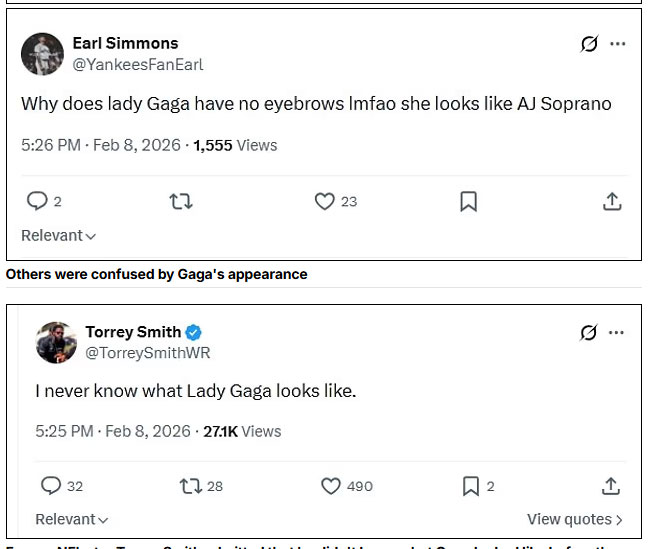Open more options on Torrey Smith's tweet
Viewport: 654px width, 549px height.
click(x=617, y=333)
